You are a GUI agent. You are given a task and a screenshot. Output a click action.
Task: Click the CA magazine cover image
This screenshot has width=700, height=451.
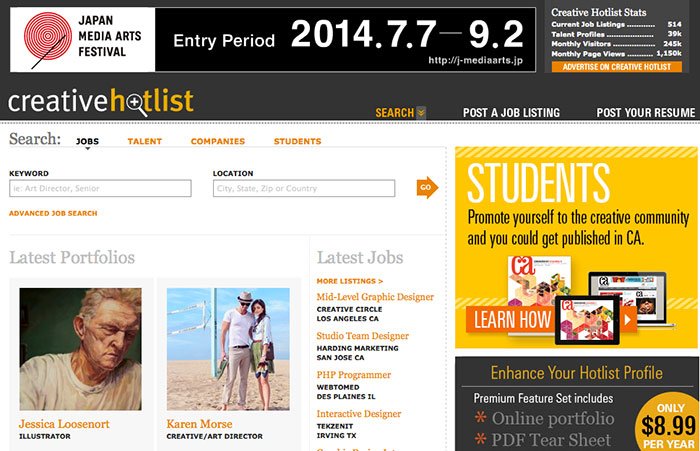pos(539,279)
